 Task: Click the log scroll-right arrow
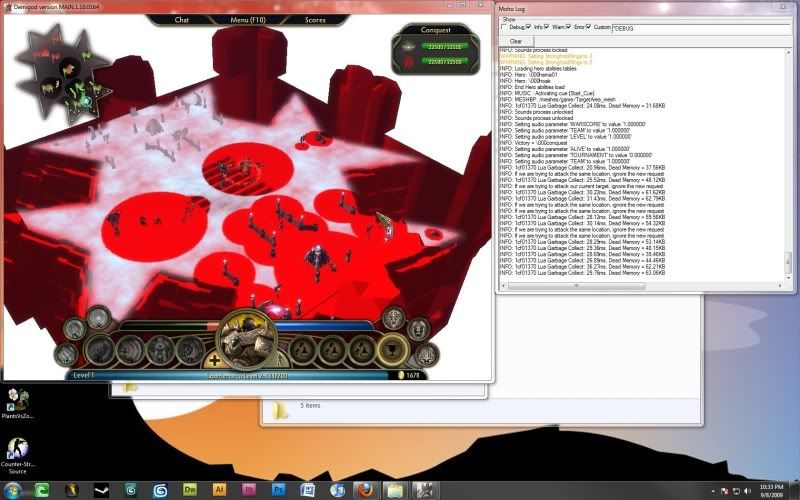(780, 286)
